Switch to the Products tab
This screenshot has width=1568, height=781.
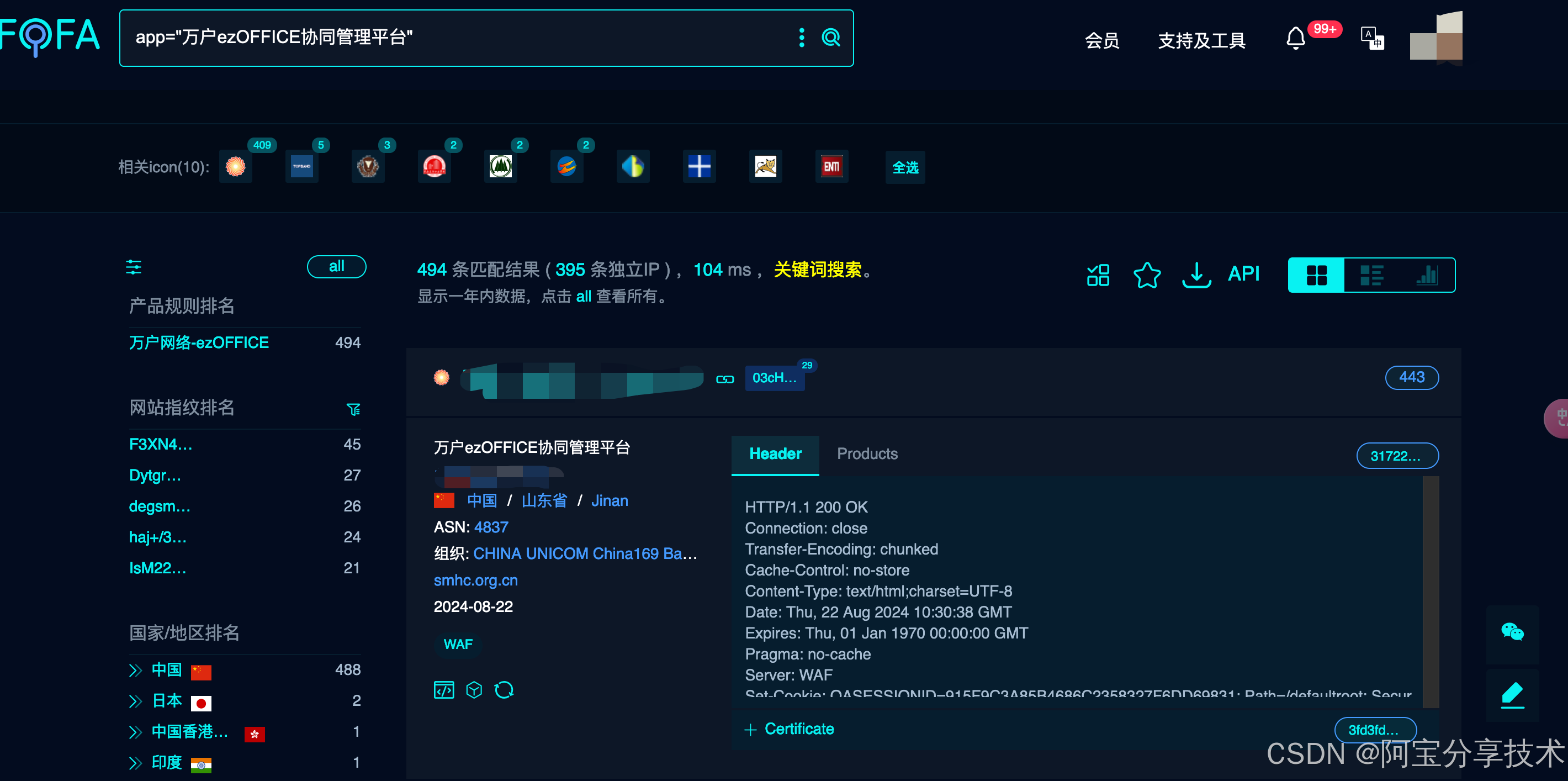(867, 453)
